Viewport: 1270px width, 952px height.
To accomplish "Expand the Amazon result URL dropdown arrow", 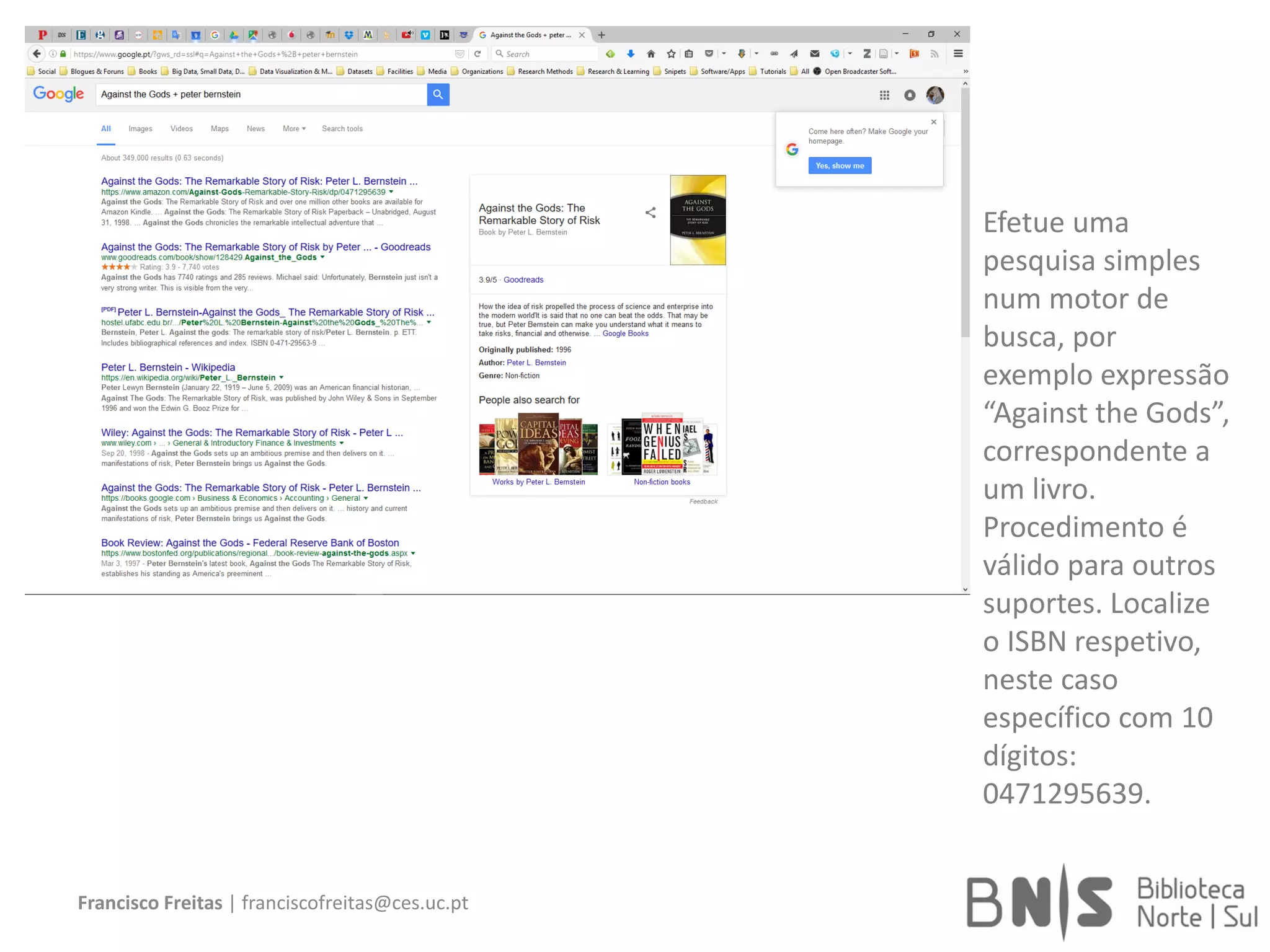I will point(391,192).
